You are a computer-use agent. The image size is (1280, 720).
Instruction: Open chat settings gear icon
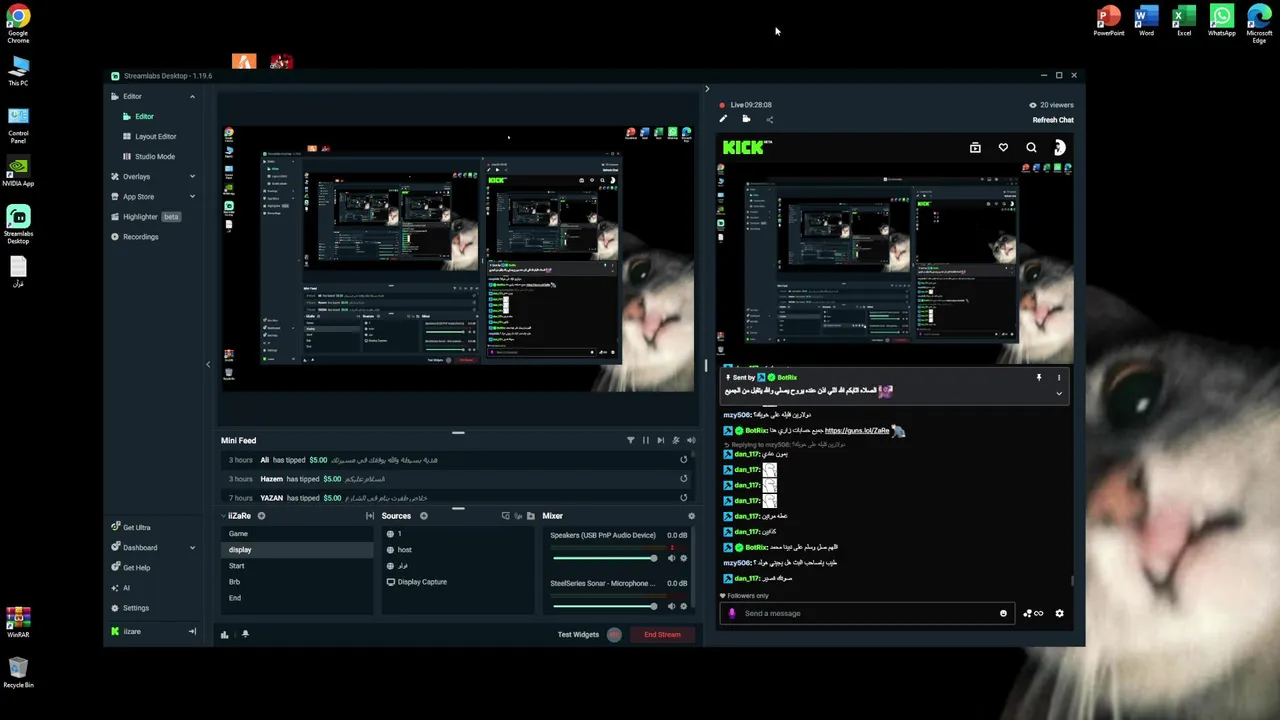tap(1059, 613)
